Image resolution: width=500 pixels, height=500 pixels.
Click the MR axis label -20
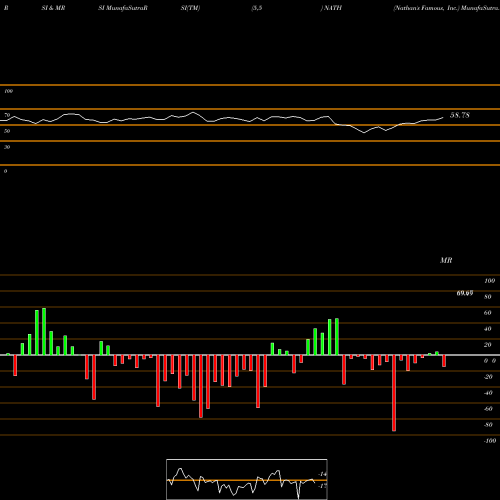(488, 377)
